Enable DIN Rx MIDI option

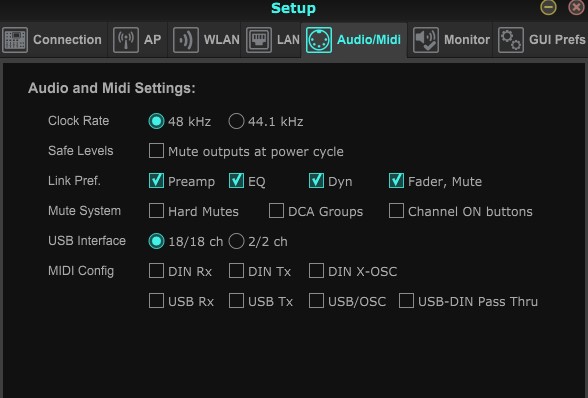pos(156,271)
